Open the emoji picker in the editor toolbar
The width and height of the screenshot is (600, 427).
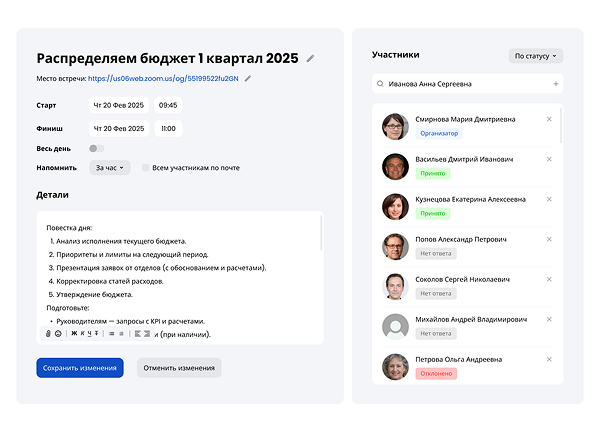tap(58, 333)
